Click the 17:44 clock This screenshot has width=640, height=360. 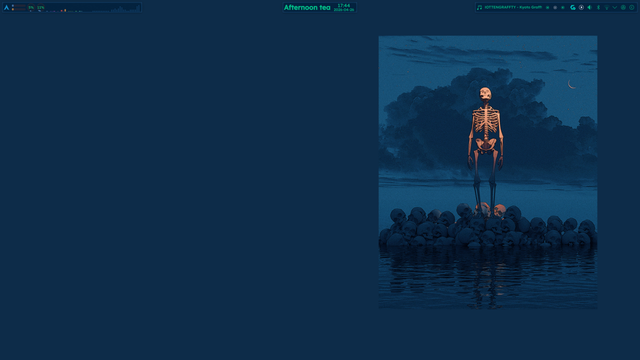click(x=344, y=6)
